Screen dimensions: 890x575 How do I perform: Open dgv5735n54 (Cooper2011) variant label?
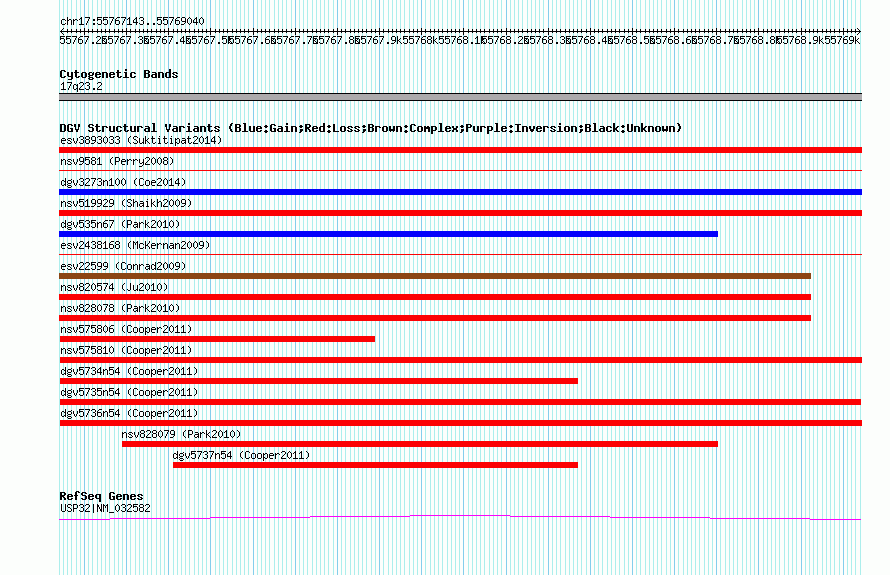tap(129, 392)
